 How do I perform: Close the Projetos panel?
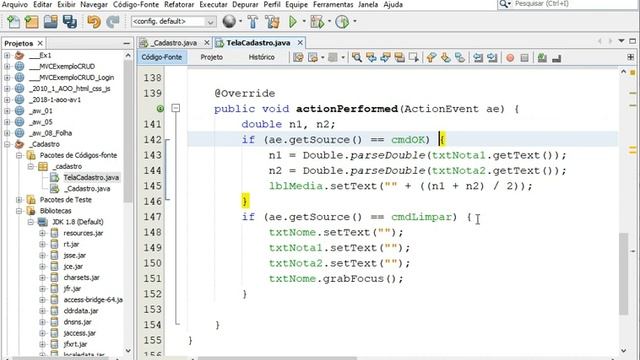(x=40, y=43)
